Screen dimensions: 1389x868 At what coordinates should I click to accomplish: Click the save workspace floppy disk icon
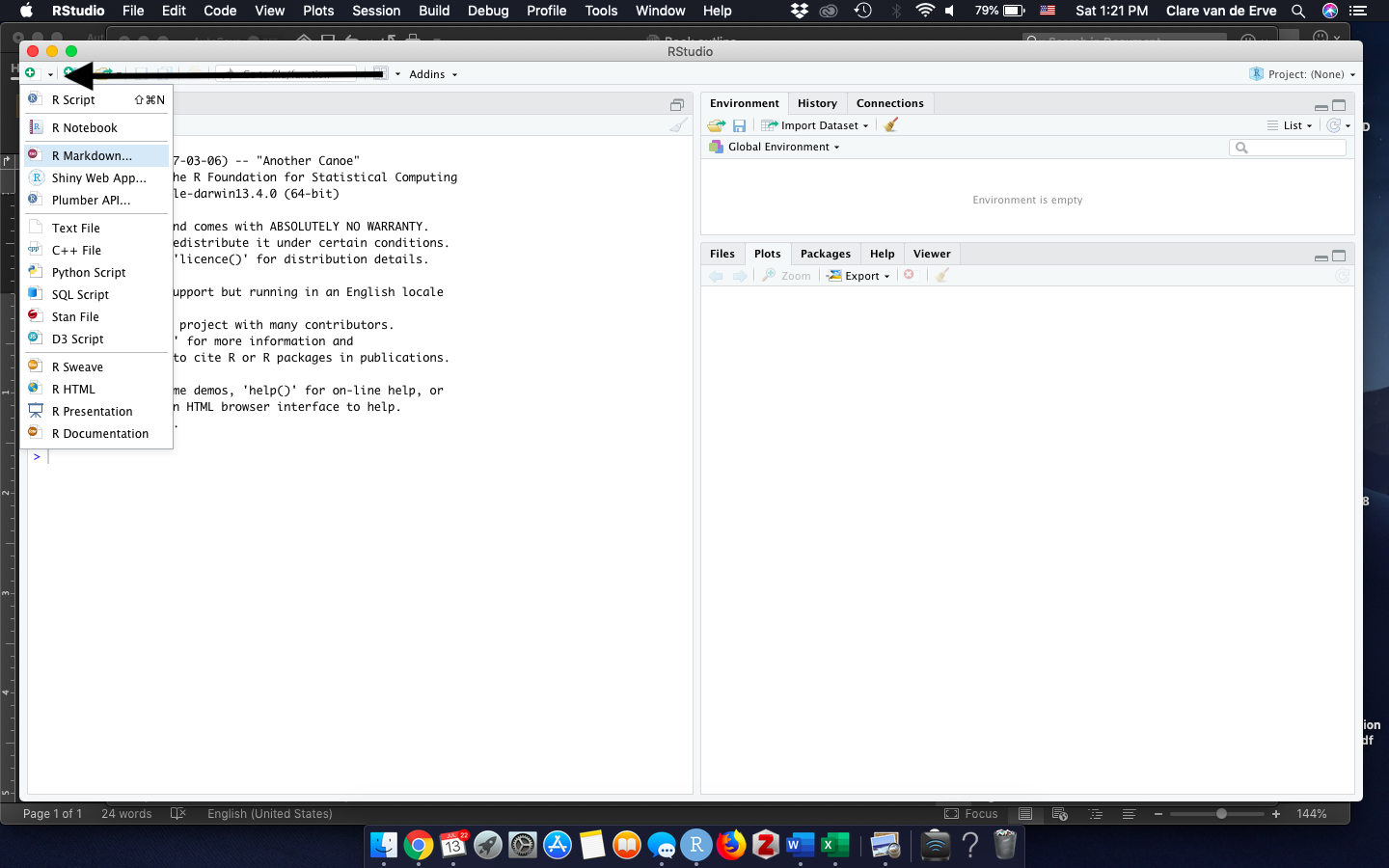pos(739,125)
